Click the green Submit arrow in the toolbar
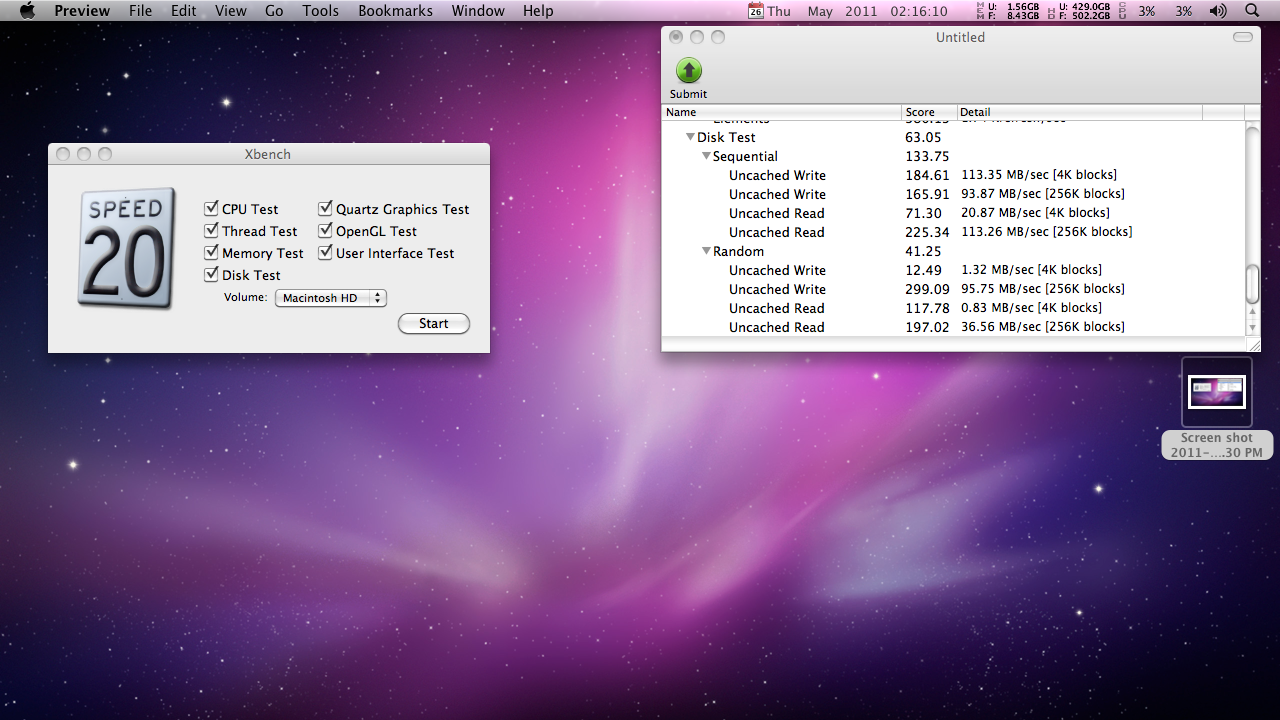Image resolution: width=1280 pixels, height=720 pixels. (x=689, y=70)
